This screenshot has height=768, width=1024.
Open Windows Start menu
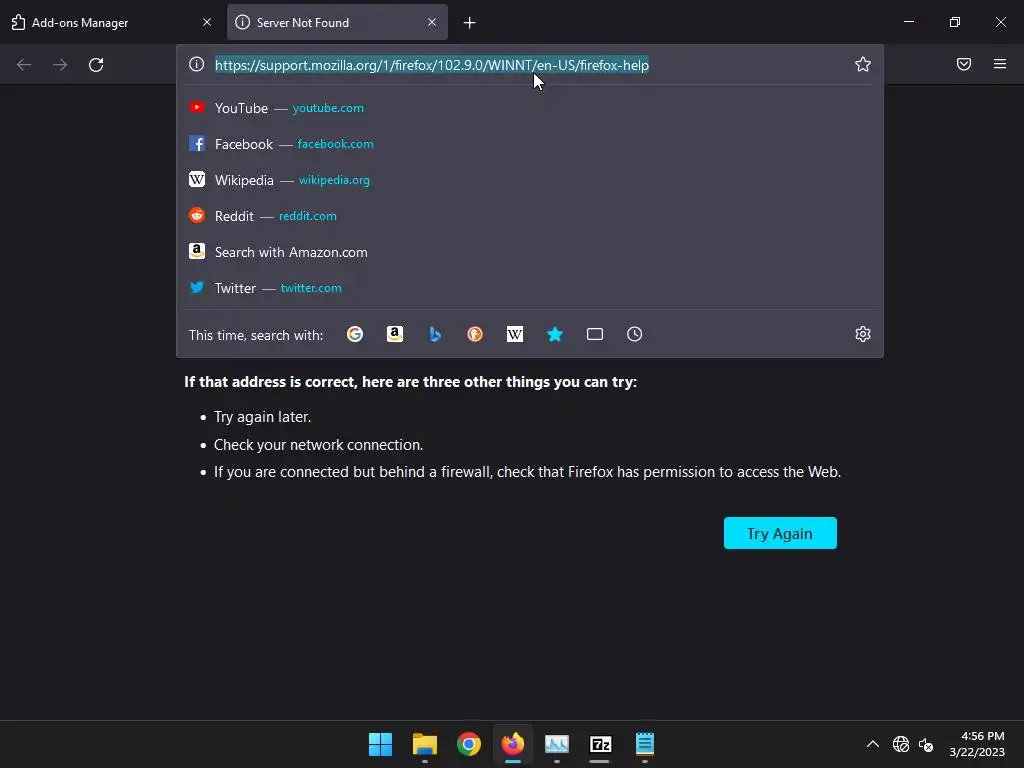click(x=380, y=744)
